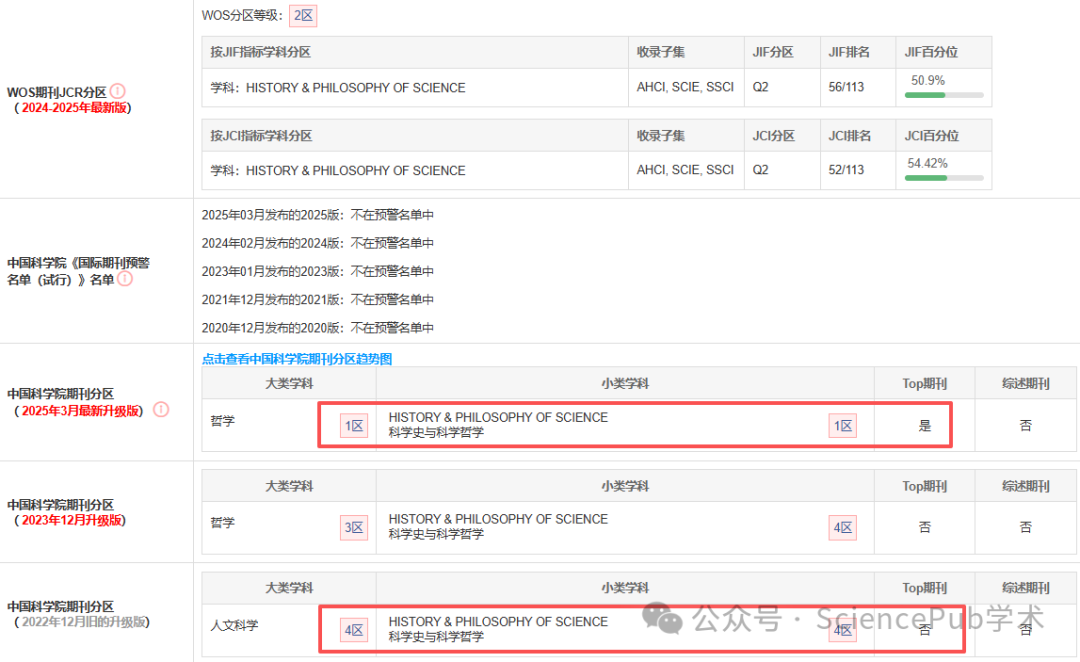
Task: Click the JIF百分位 50.9% progress bar
Action: (944, 95)
